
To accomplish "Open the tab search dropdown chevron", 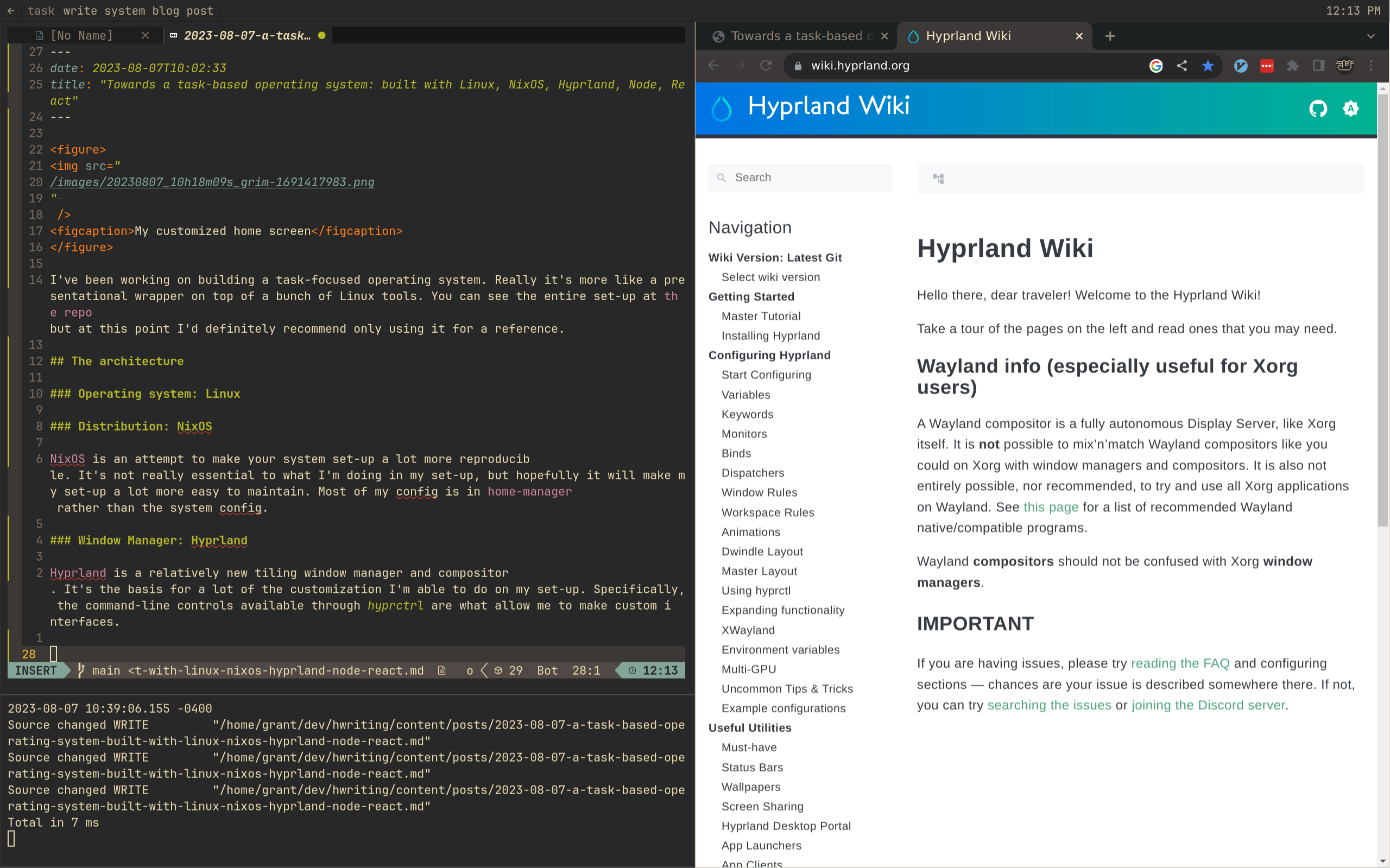I will coord(1371,36).
